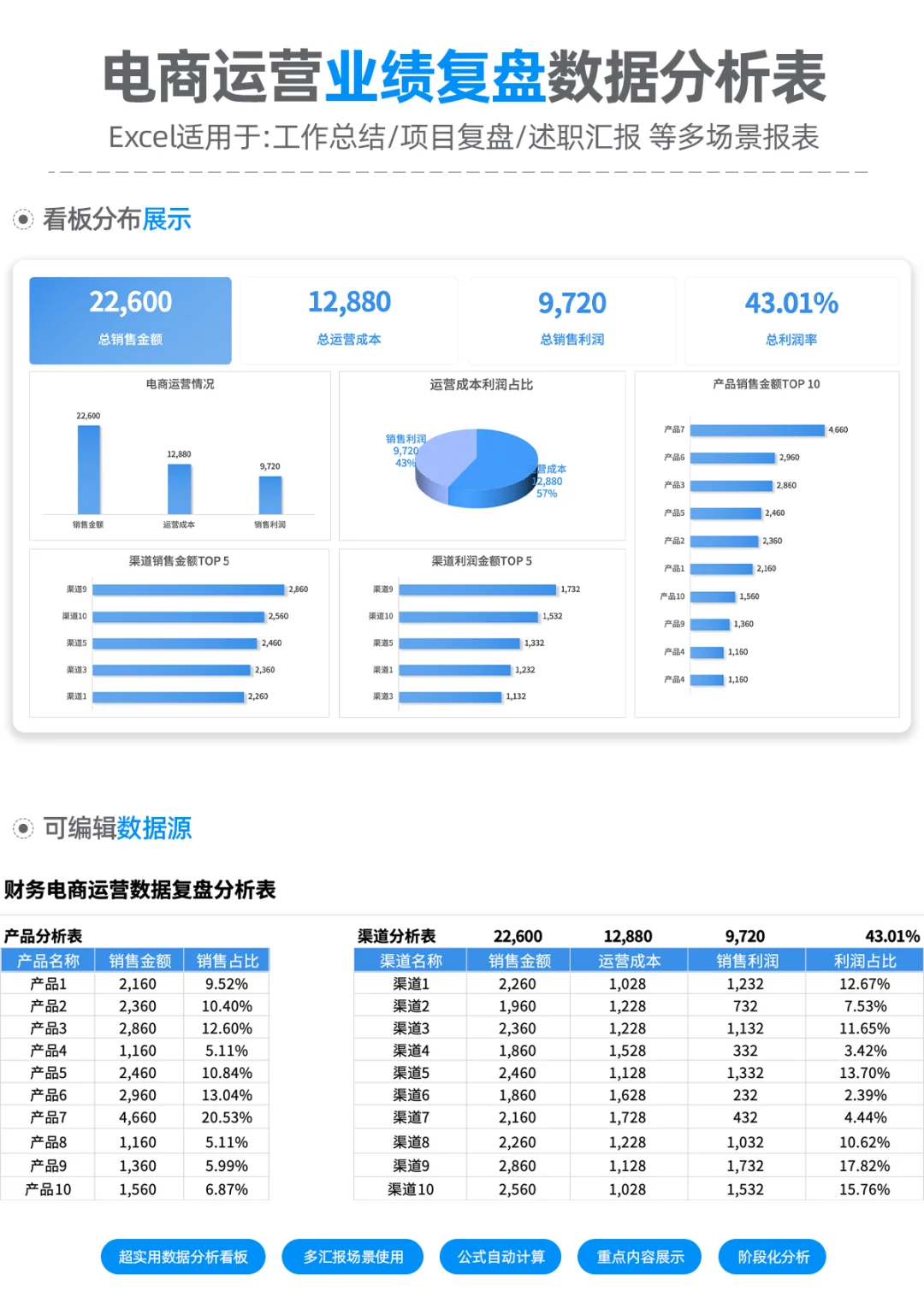Select the 产品1 row name cell
Viewport: 924px width, 1309px height.
pos(48,984)
